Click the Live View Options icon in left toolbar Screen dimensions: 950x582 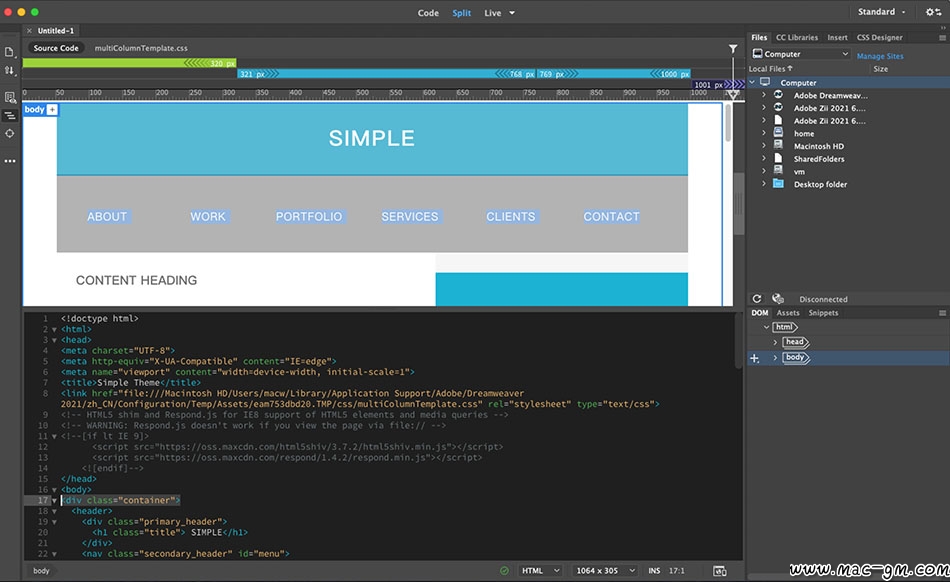coord(10,97)
